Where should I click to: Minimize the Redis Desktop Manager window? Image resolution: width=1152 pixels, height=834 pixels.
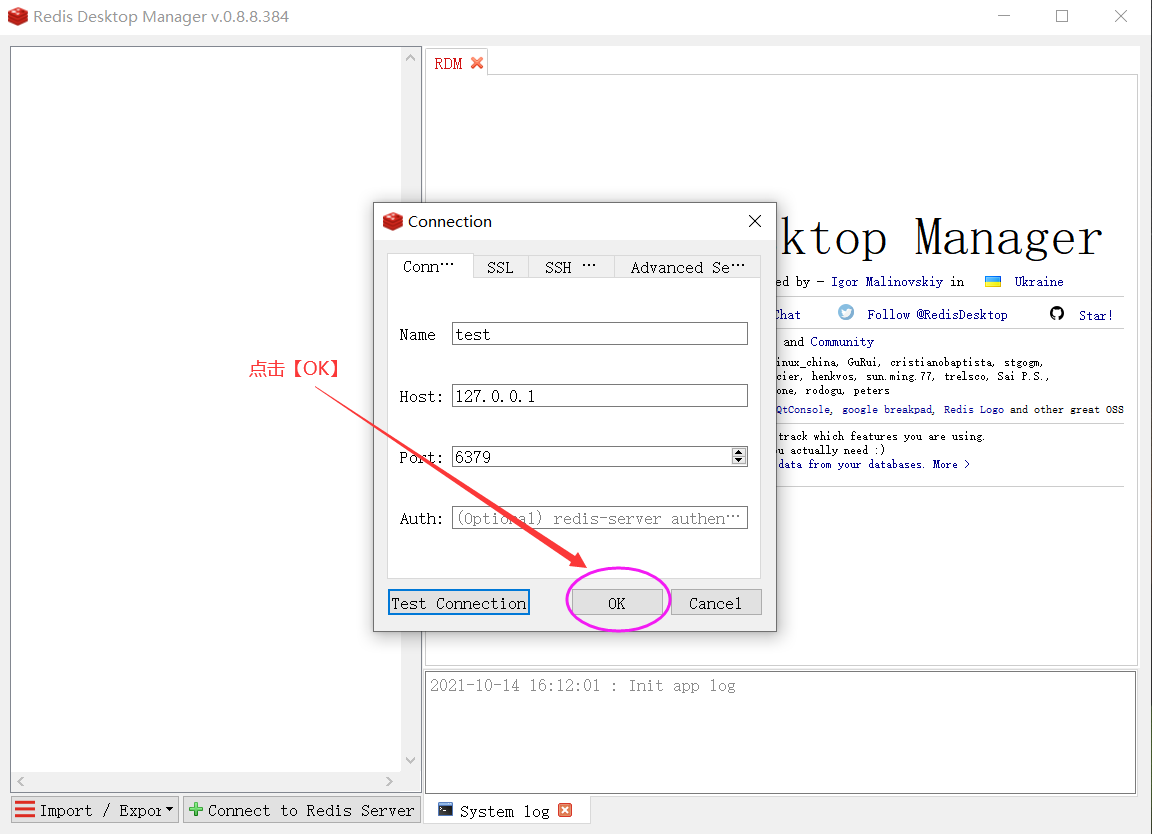coord(1004,16)
